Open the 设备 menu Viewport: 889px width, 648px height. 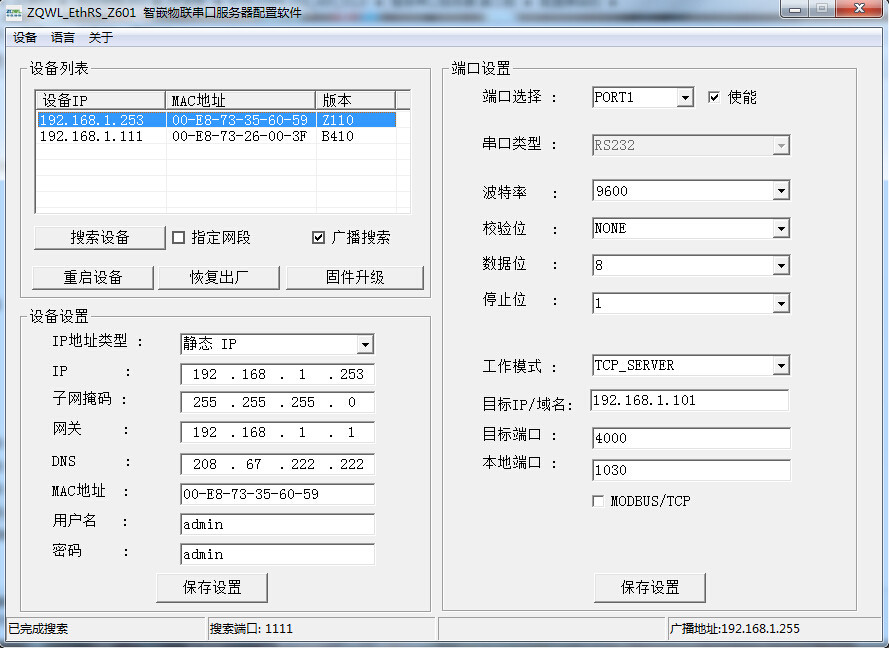point(25,37)
